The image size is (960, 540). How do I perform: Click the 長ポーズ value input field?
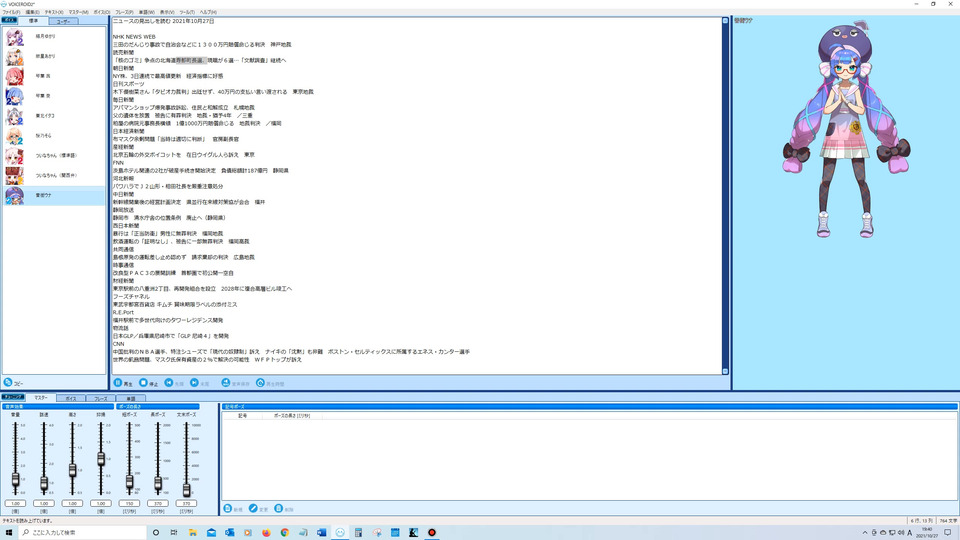coord(158,503)
